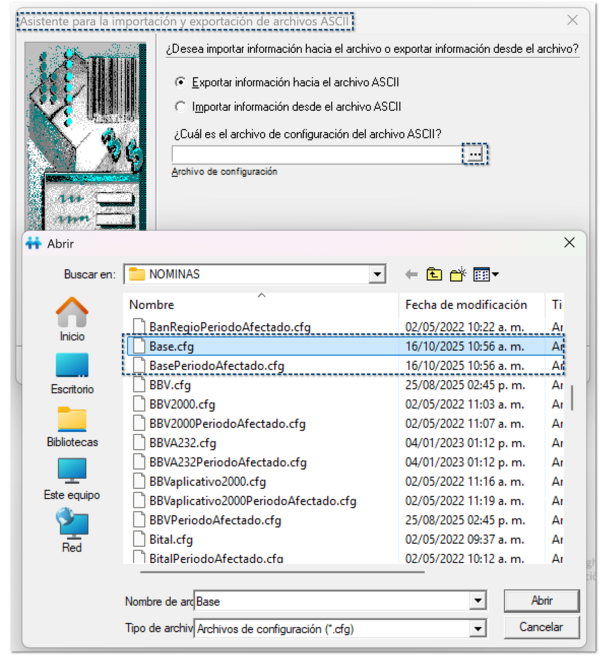Select BanRegioPeriodoAfectado.cfg file

coord(230,327)
